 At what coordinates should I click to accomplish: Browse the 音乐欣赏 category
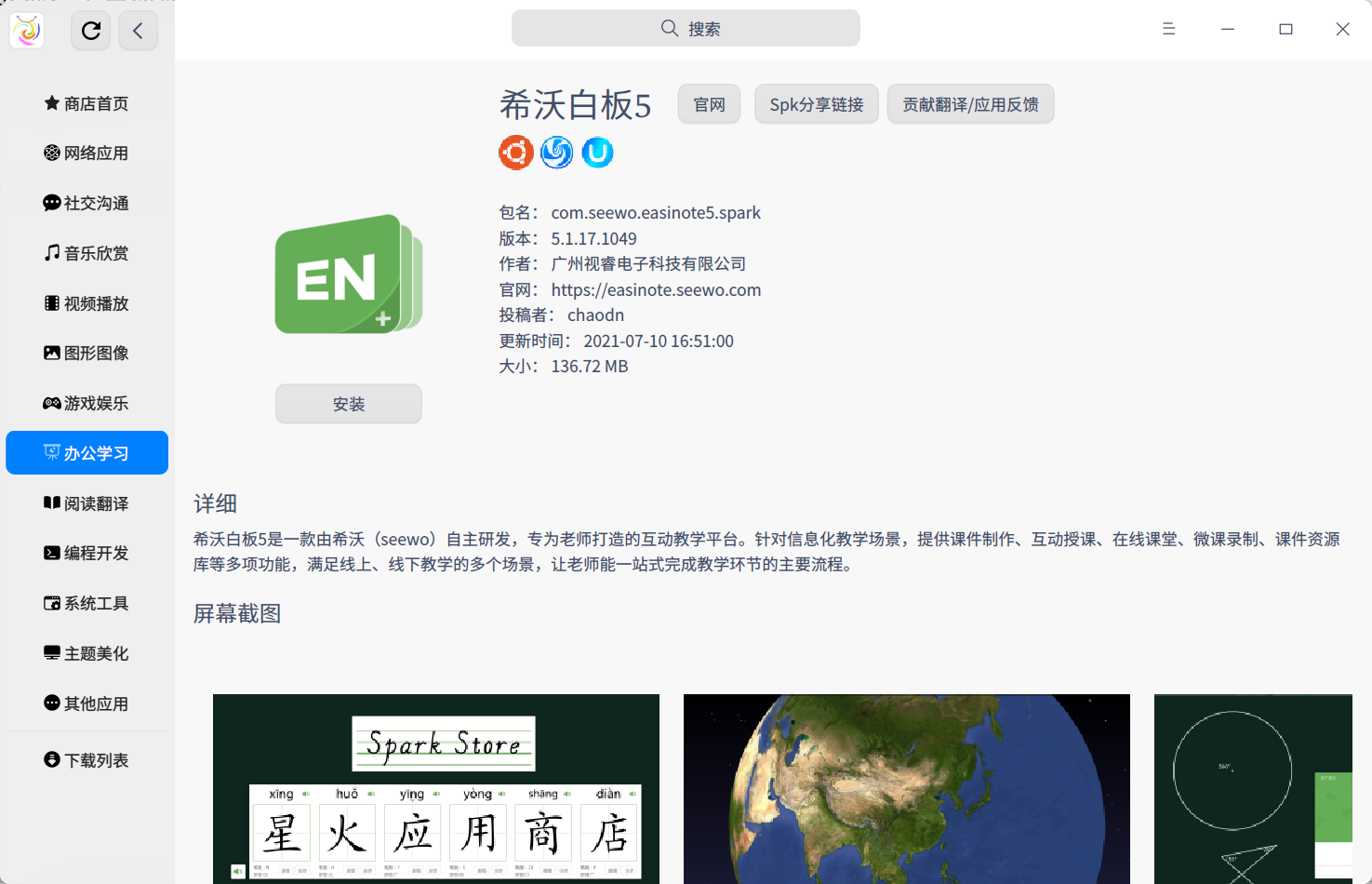click(87, 253)
